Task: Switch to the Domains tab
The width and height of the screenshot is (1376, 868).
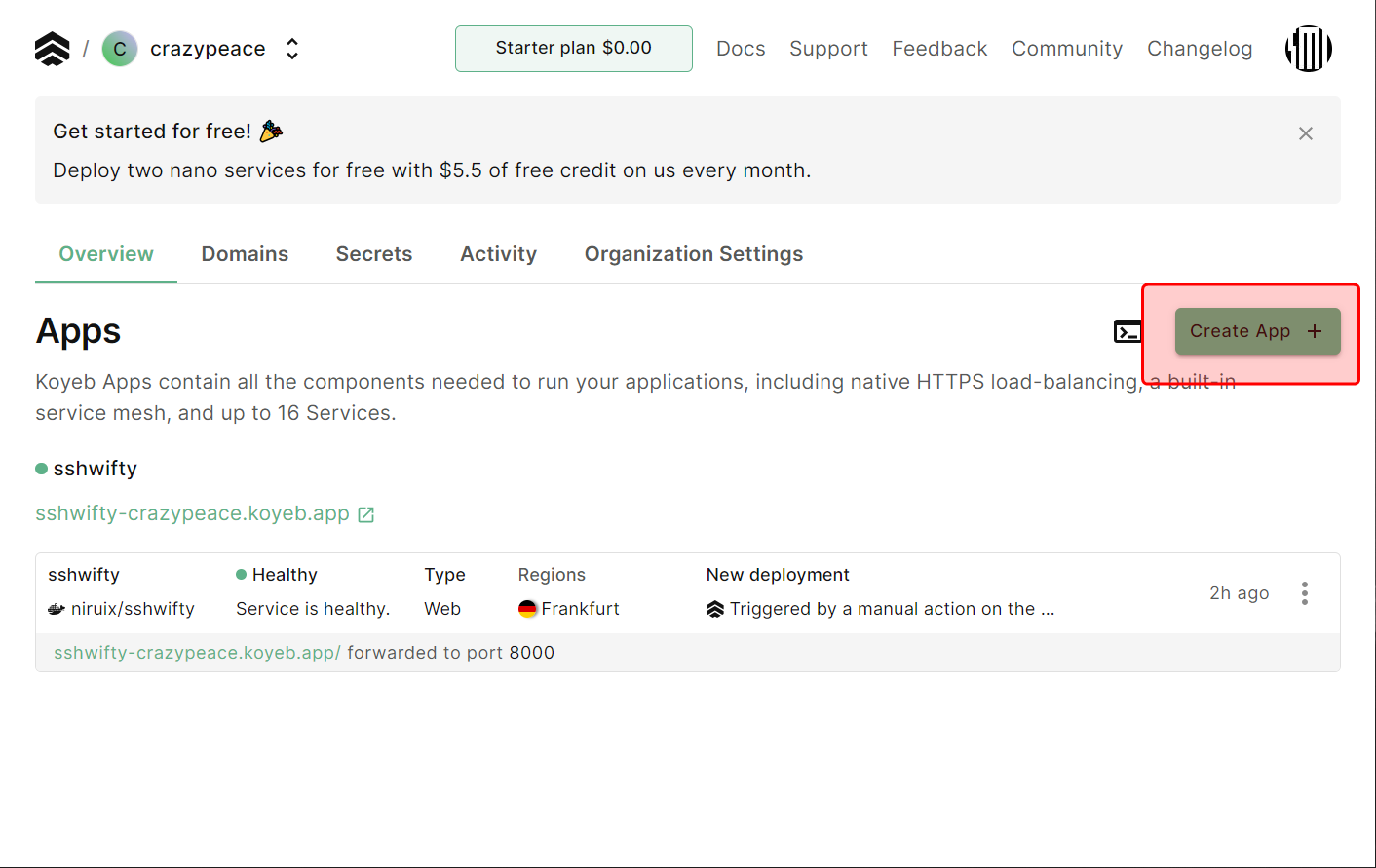Action: click(245, 254)
